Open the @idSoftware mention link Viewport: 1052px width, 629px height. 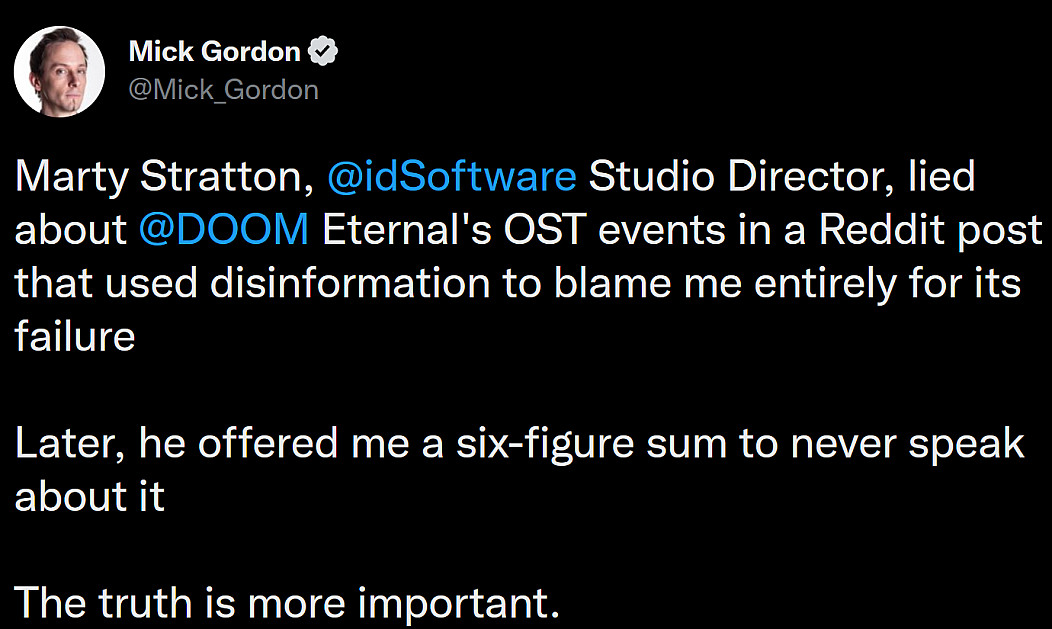click(452, 176)
